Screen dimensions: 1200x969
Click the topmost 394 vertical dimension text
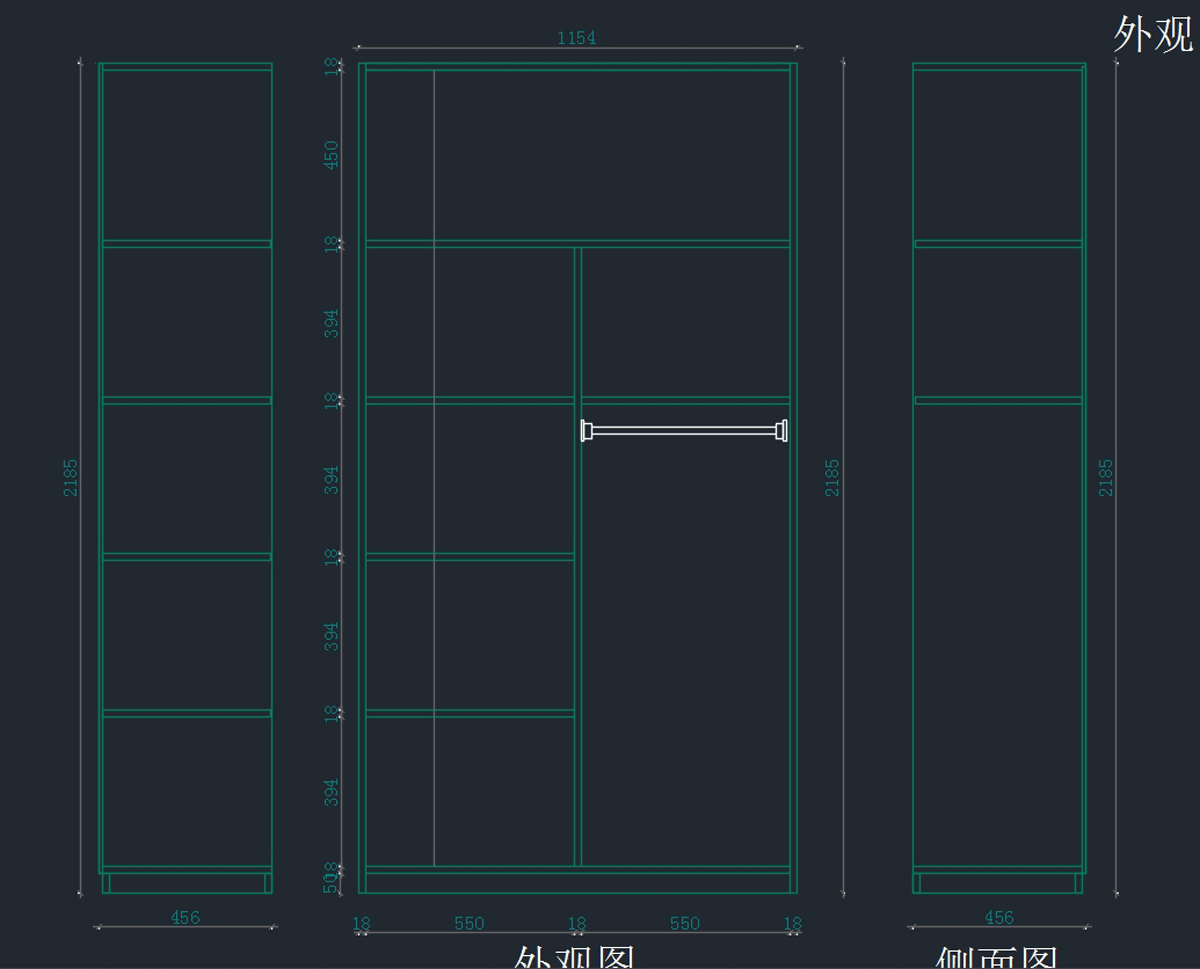click(x=331, y=322)
